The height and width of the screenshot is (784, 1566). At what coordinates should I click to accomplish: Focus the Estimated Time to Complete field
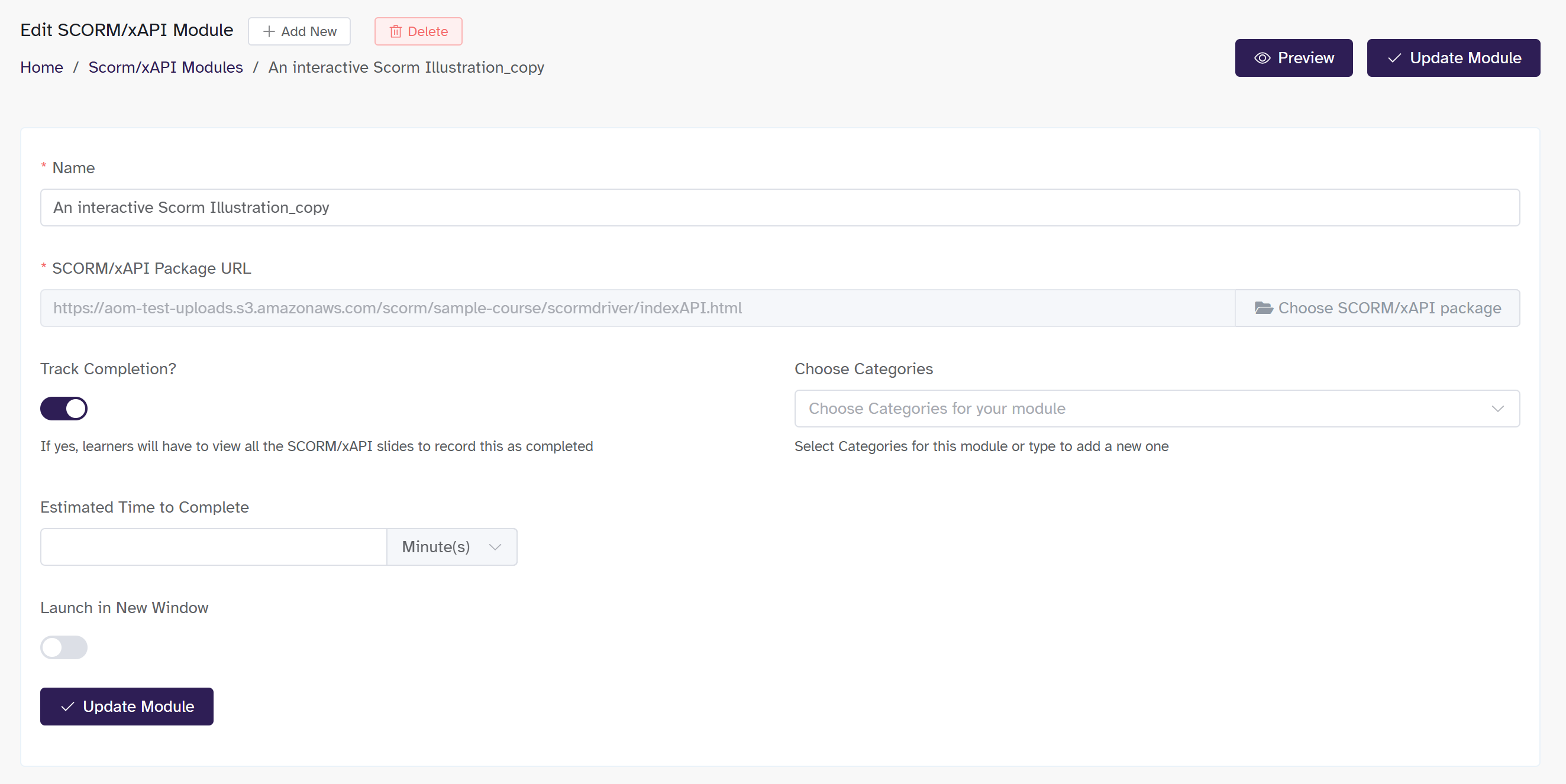(214, 547)
